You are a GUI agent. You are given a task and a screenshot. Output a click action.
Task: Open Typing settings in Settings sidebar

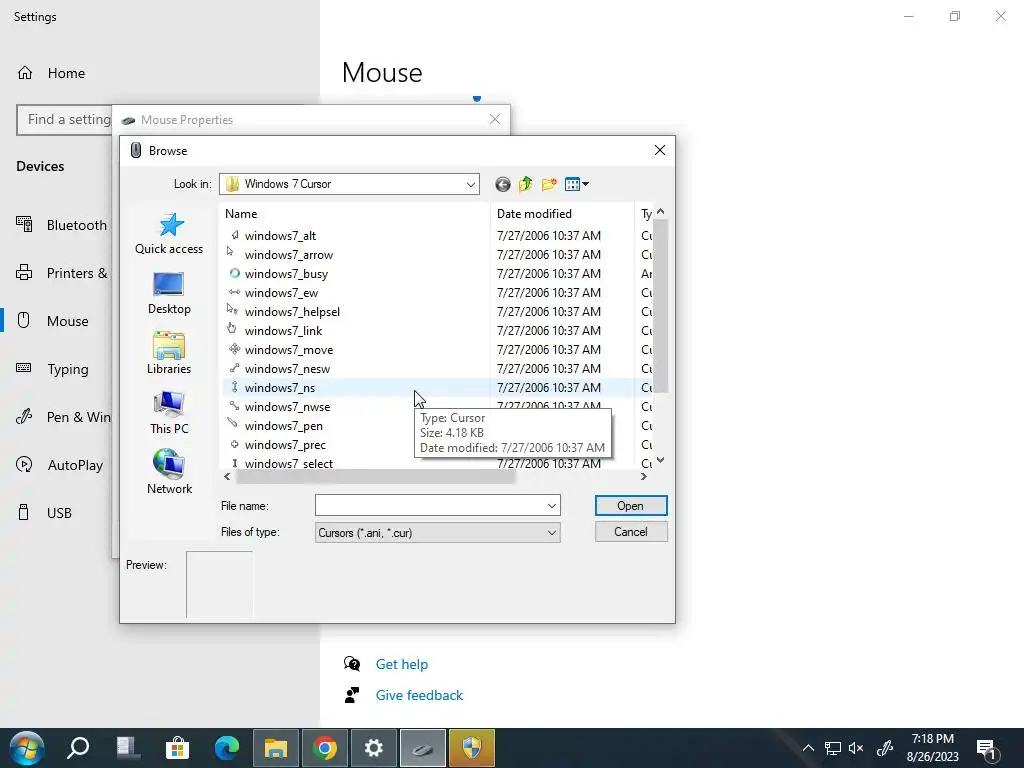pos(56,369)
